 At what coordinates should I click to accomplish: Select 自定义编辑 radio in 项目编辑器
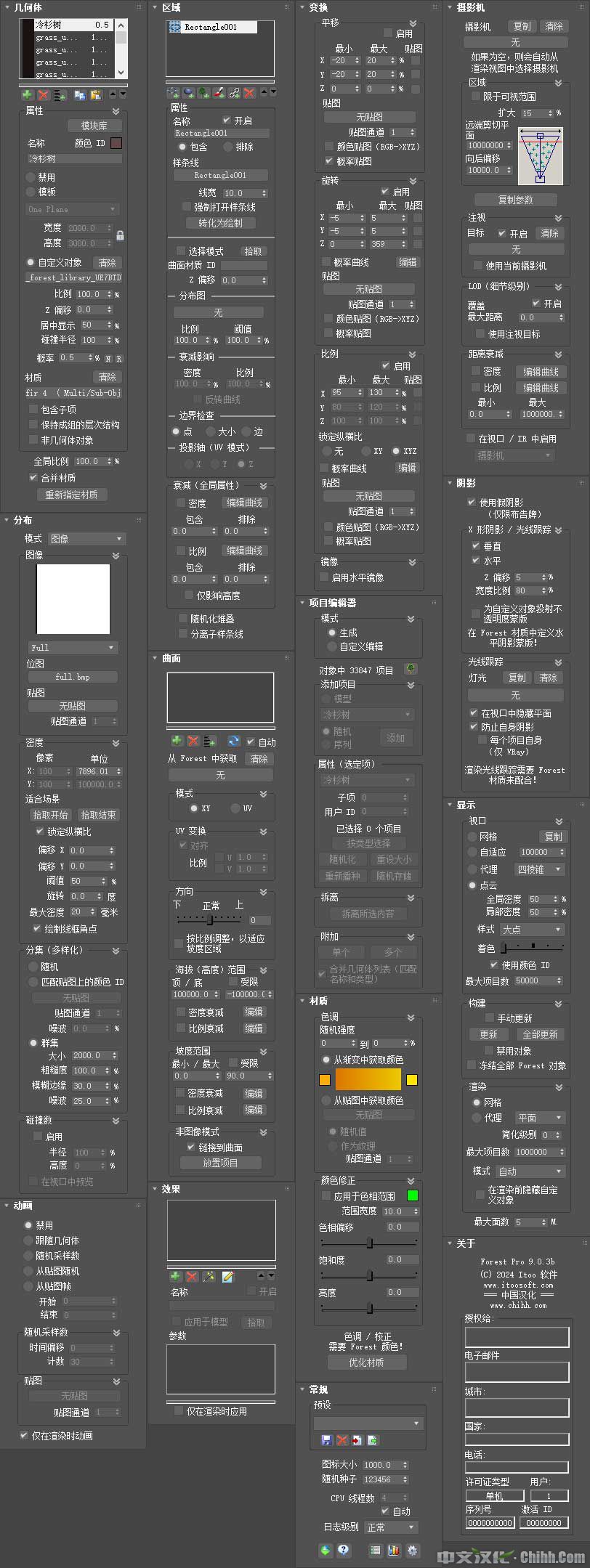pyautogui.click(x=331, y=646)
